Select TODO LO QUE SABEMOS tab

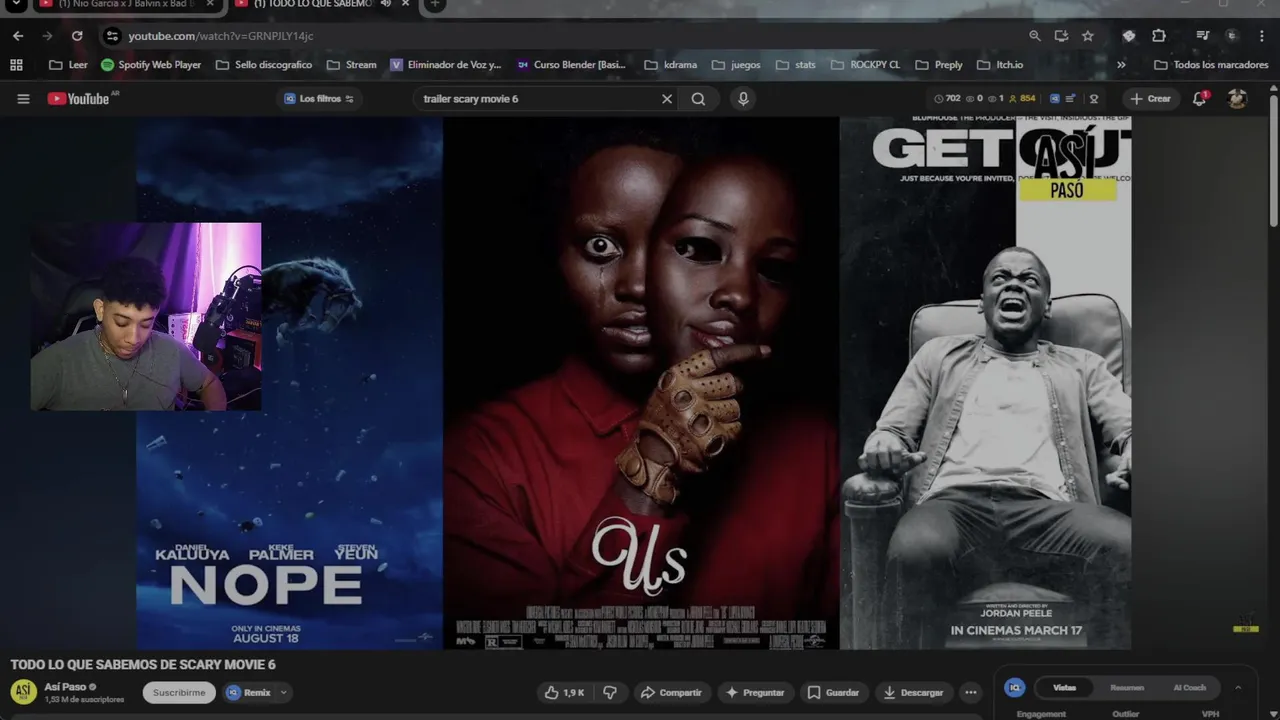[x=313, y=5]
